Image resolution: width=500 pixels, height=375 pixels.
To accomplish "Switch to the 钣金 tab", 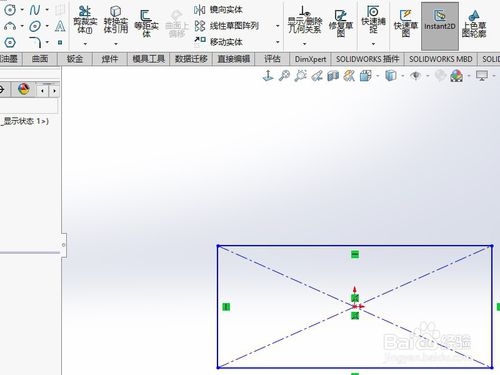I will [x=75, y=59].
